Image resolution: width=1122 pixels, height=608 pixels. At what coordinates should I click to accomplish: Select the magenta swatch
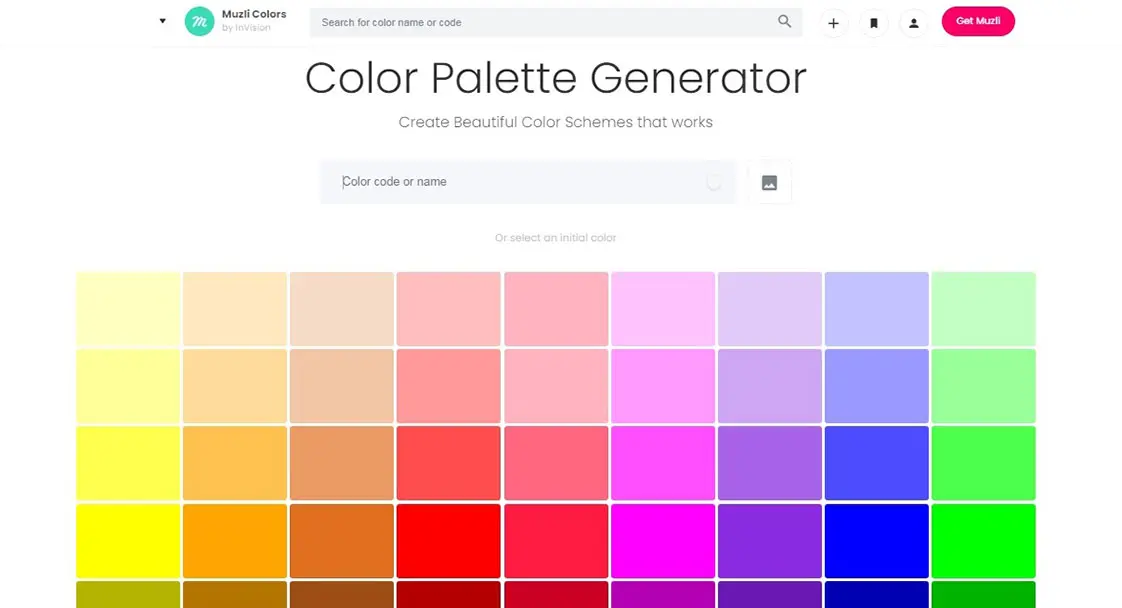point(663,541)
